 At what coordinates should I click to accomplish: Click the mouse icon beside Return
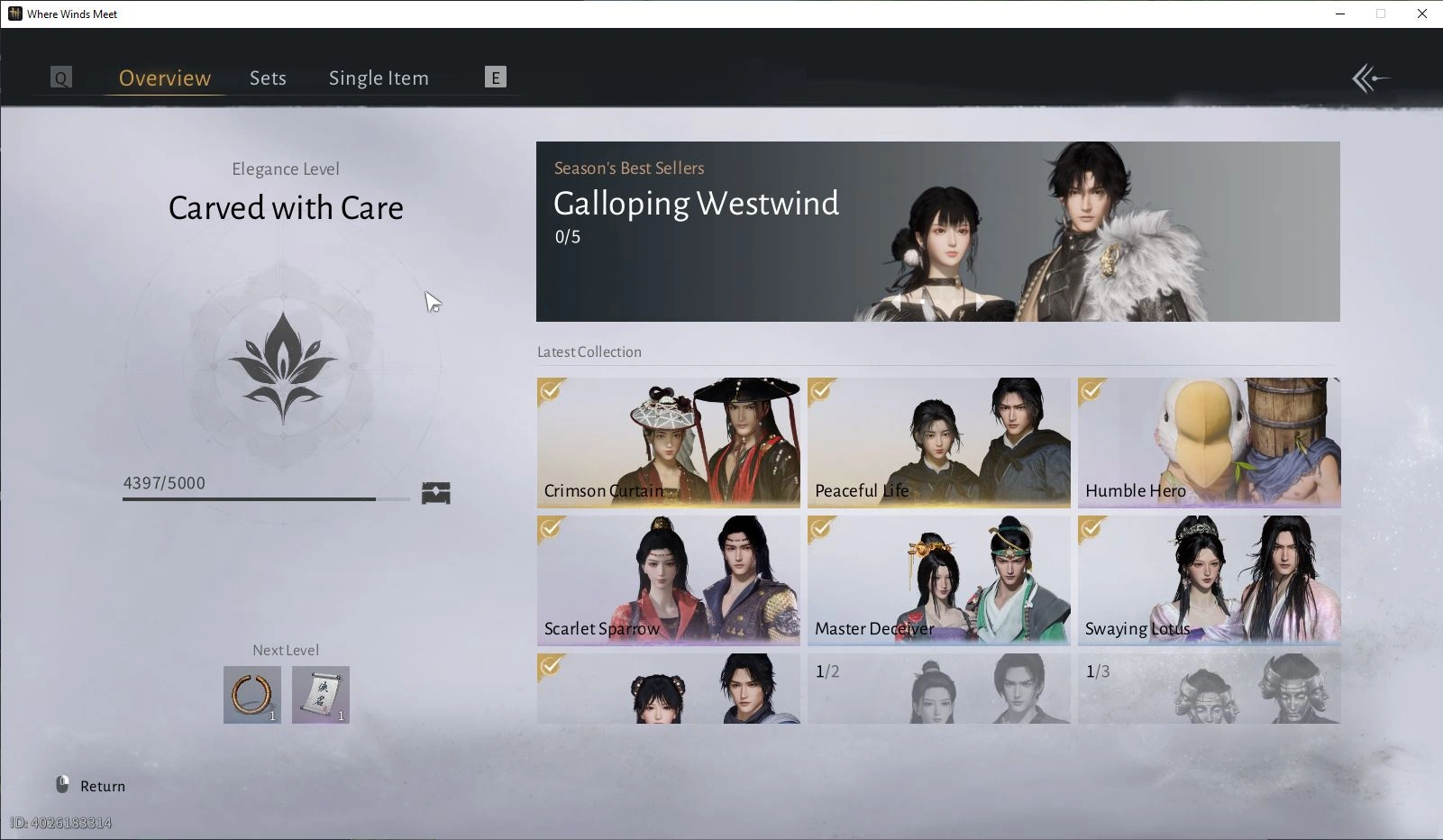click(62, 785)
